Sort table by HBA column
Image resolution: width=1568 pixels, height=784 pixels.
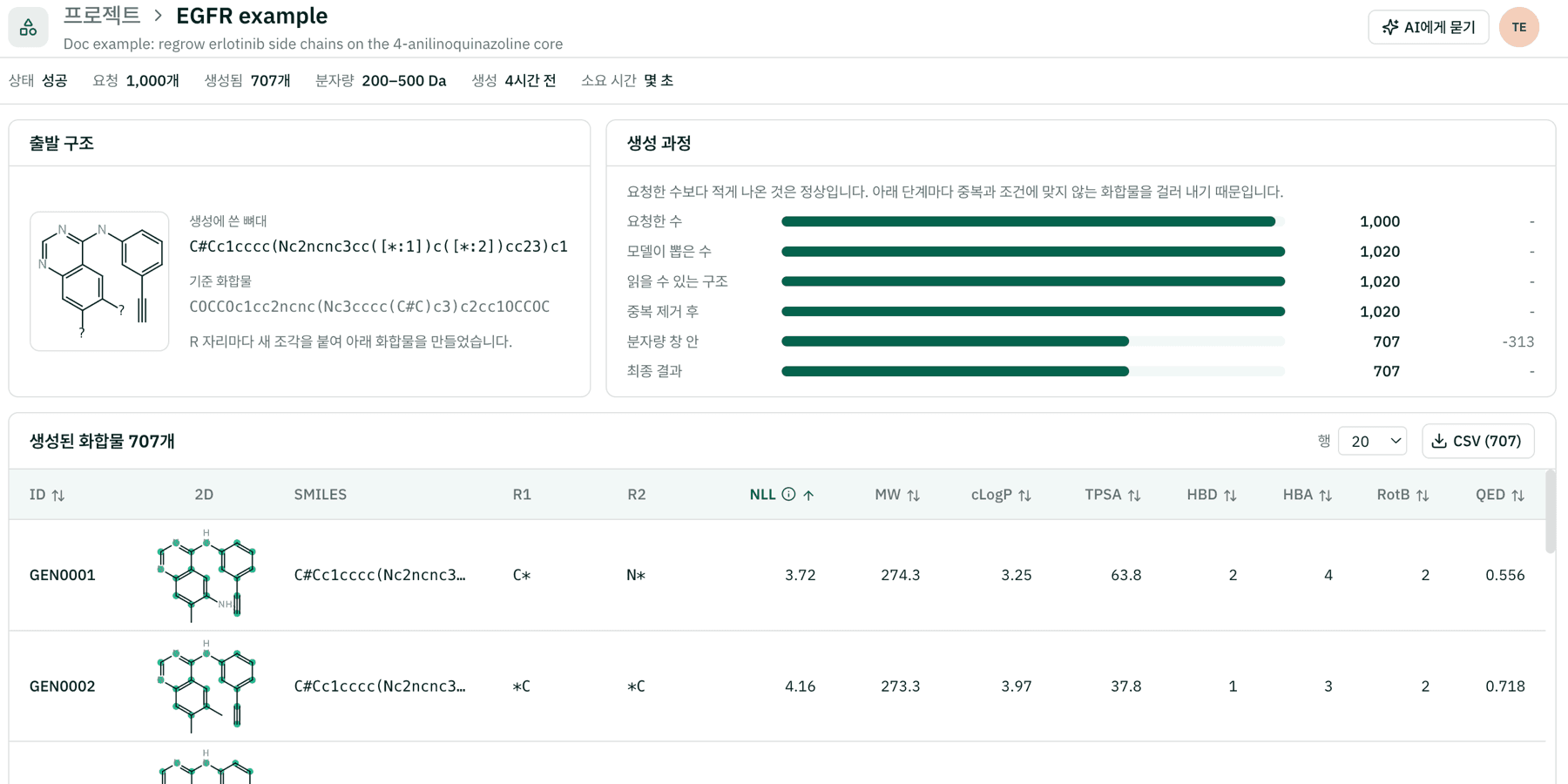point(1308,495)
